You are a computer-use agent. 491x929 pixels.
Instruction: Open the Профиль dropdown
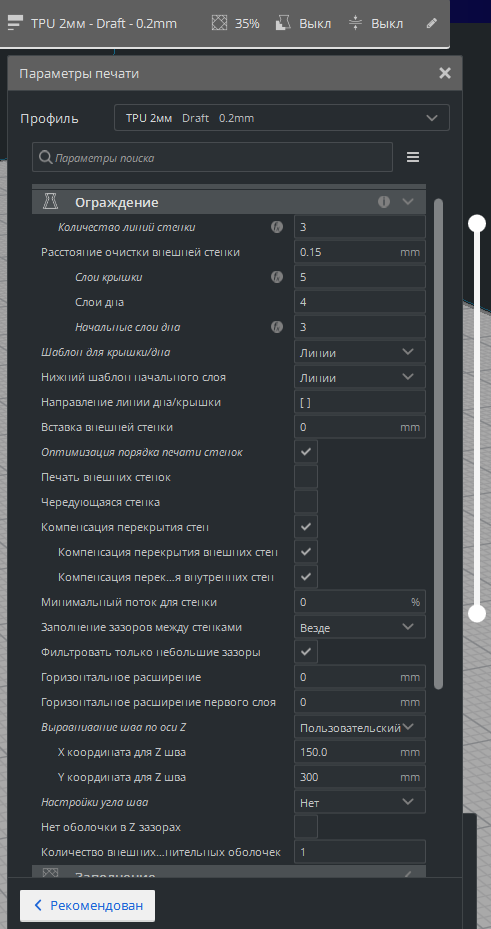point(282,118)
